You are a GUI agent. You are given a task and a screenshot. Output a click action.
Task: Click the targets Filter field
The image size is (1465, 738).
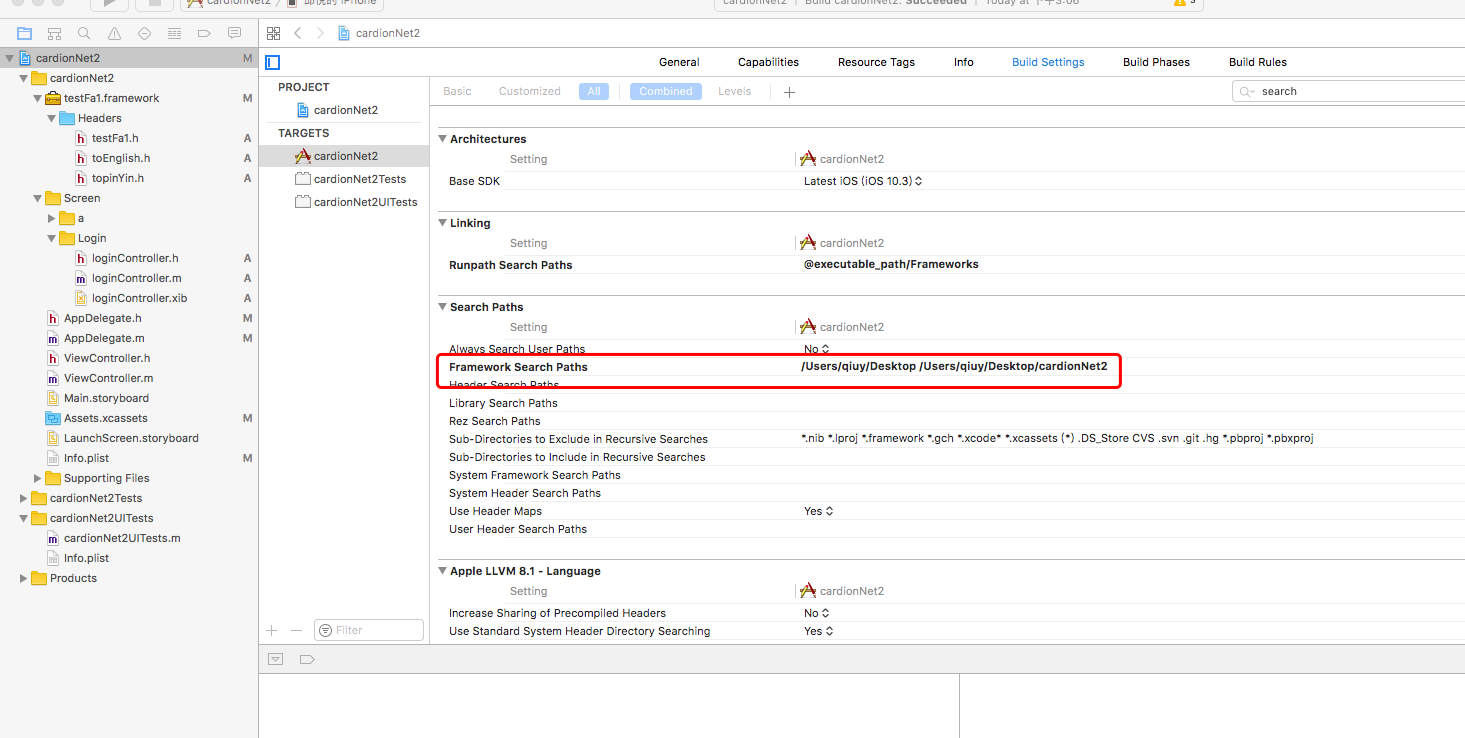tap(369, 630)
